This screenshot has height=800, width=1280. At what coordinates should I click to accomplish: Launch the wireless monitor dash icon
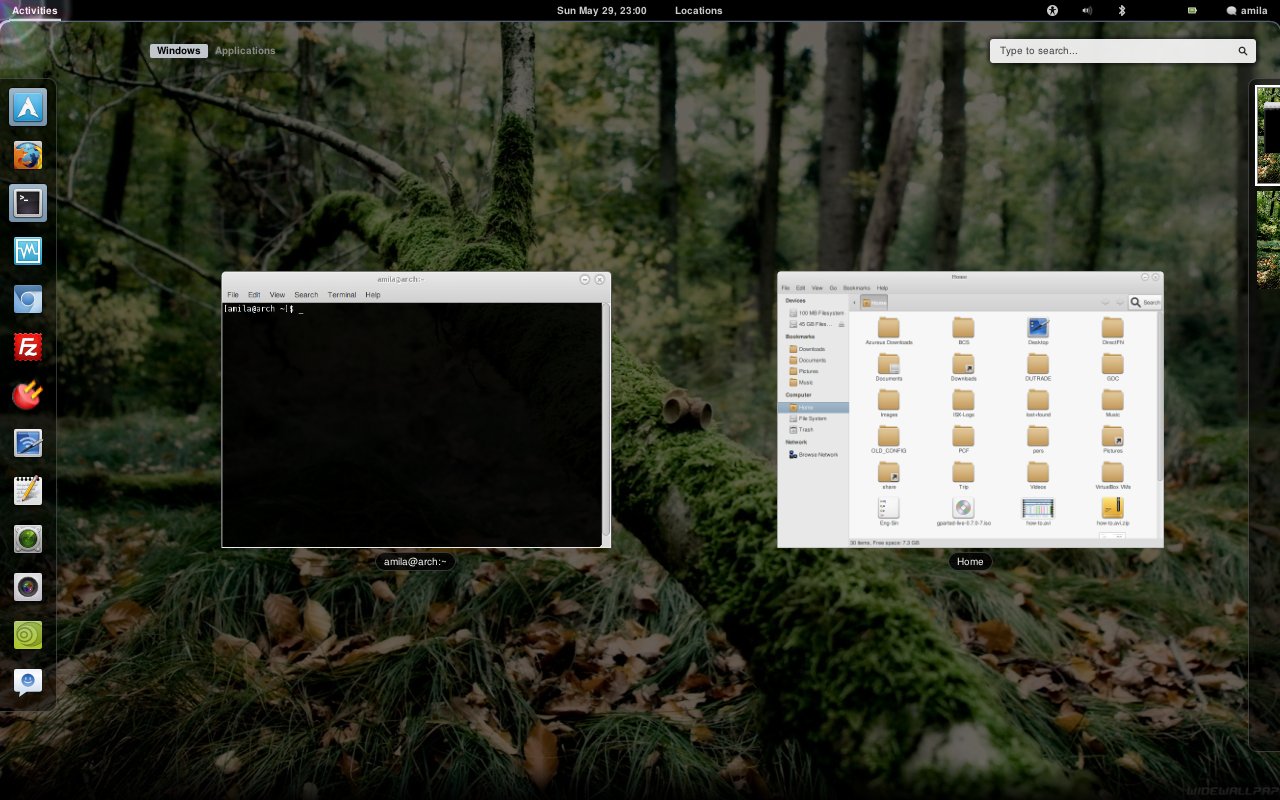pos(28,443)
